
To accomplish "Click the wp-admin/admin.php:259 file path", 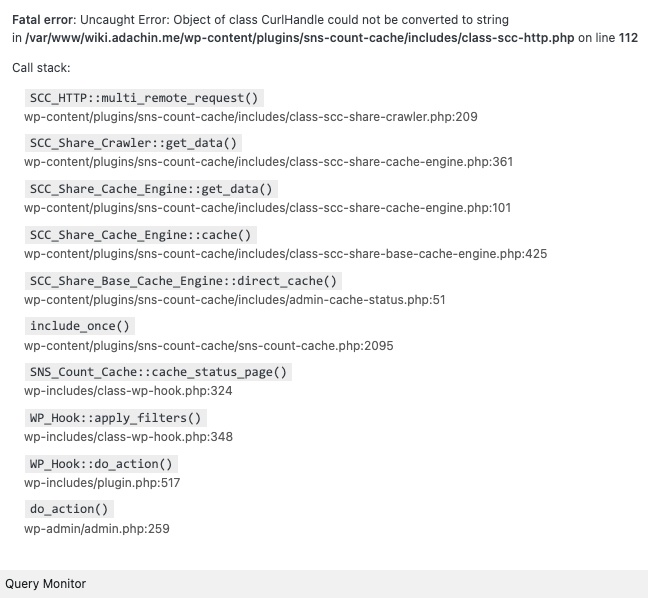I will coord(97,529).
